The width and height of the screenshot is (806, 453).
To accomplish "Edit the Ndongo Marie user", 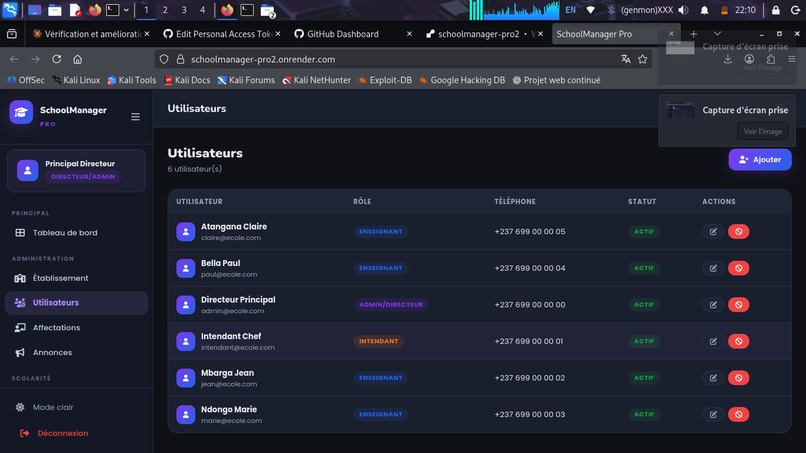I will tap(713, 414).
